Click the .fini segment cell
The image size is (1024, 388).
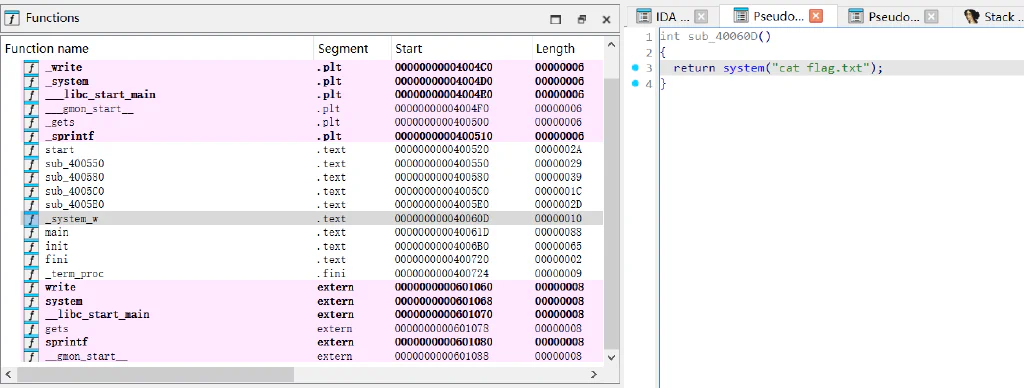pyautogui.click(x=330, y=273)
